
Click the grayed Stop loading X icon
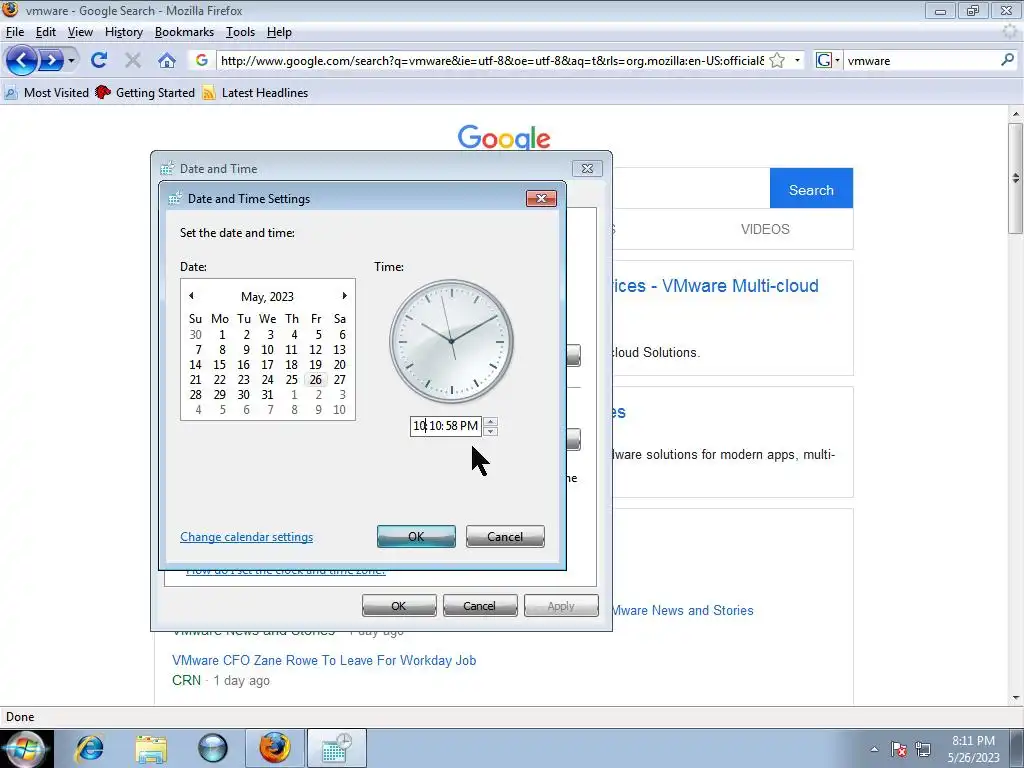pos(133,61)
